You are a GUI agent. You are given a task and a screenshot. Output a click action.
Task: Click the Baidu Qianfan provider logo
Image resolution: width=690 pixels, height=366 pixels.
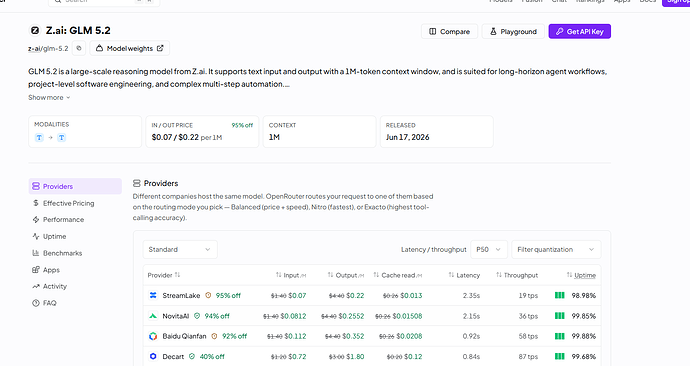[x=153, y=336]
